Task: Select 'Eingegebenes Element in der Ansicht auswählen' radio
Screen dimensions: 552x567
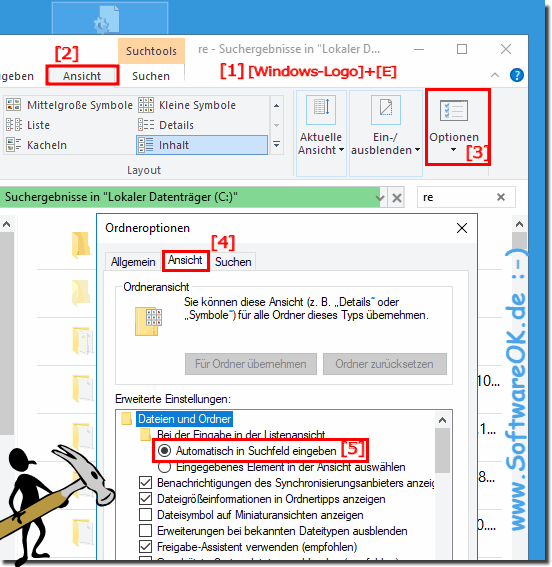Action: click(164, 467)
